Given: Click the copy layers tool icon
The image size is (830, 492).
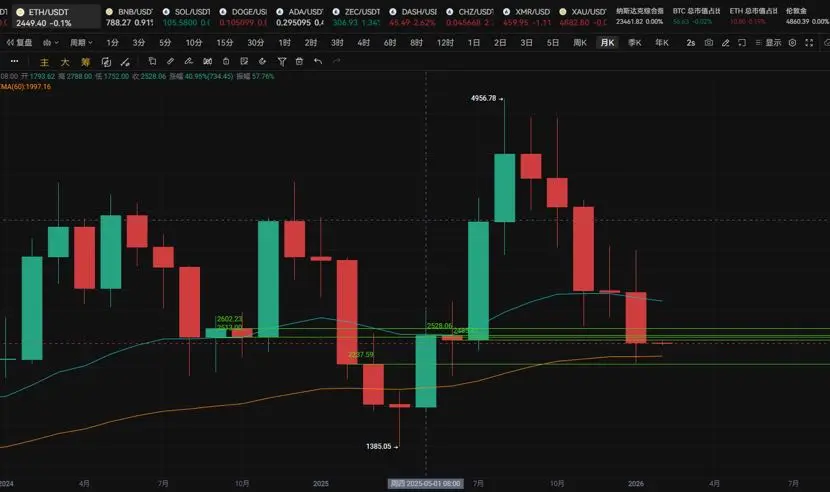Looking at the screenshot, I should [x=152, y=61].
